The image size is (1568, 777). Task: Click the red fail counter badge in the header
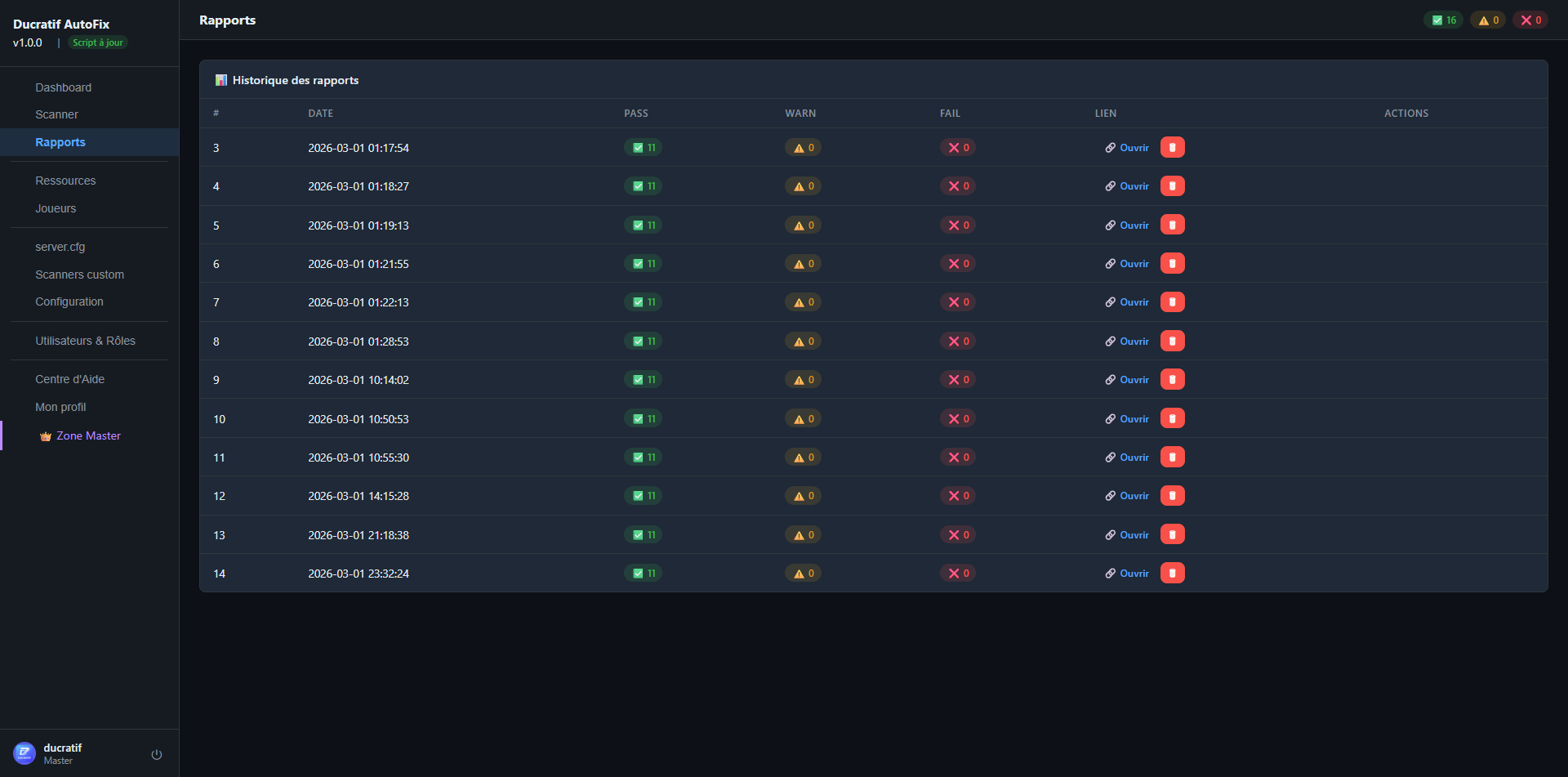(x=1530, y=19)
